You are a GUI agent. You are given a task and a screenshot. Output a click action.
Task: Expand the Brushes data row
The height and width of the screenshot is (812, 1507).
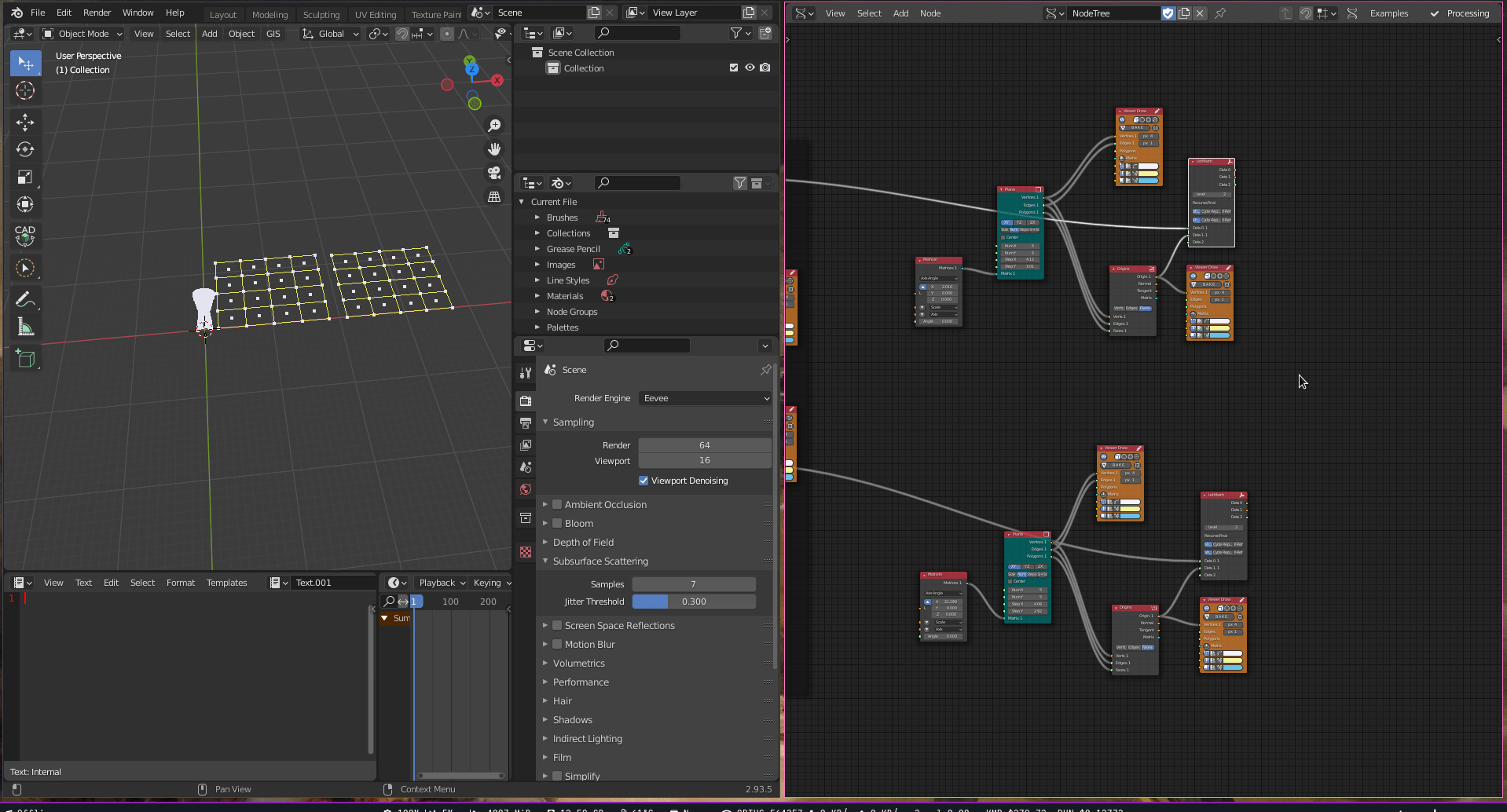(x=537, y=218)
